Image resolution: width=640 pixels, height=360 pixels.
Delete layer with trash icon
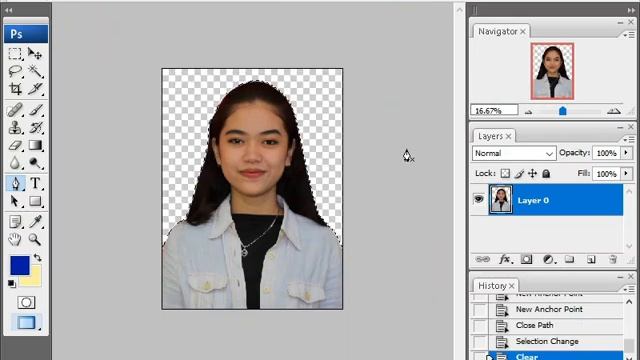(613, 260)
